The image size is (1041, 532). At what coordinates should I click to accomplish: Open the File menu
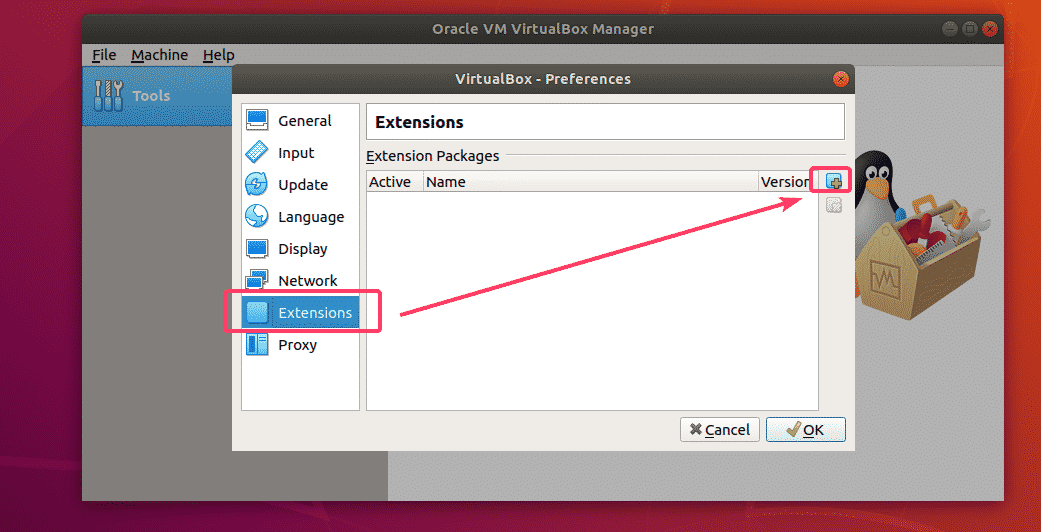point(104,55)
